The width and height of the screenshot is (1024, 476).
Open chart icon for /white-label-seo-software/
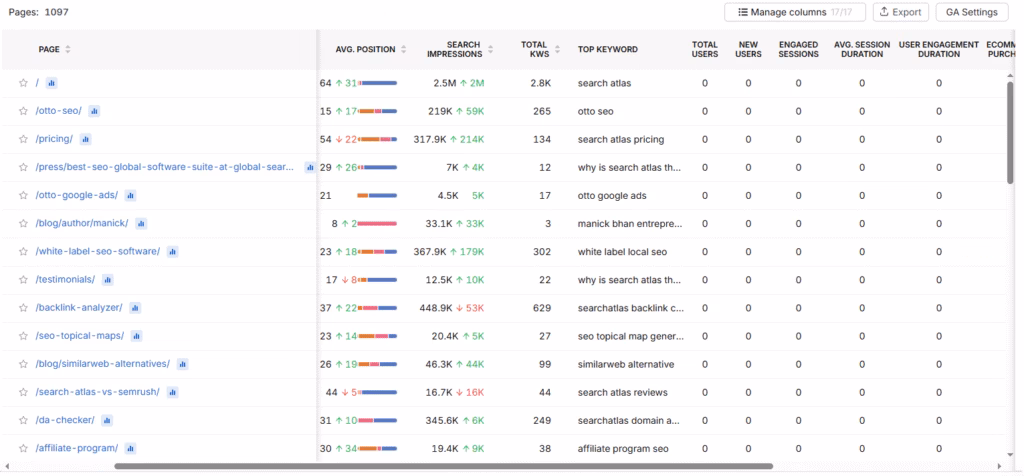(173, 252)
